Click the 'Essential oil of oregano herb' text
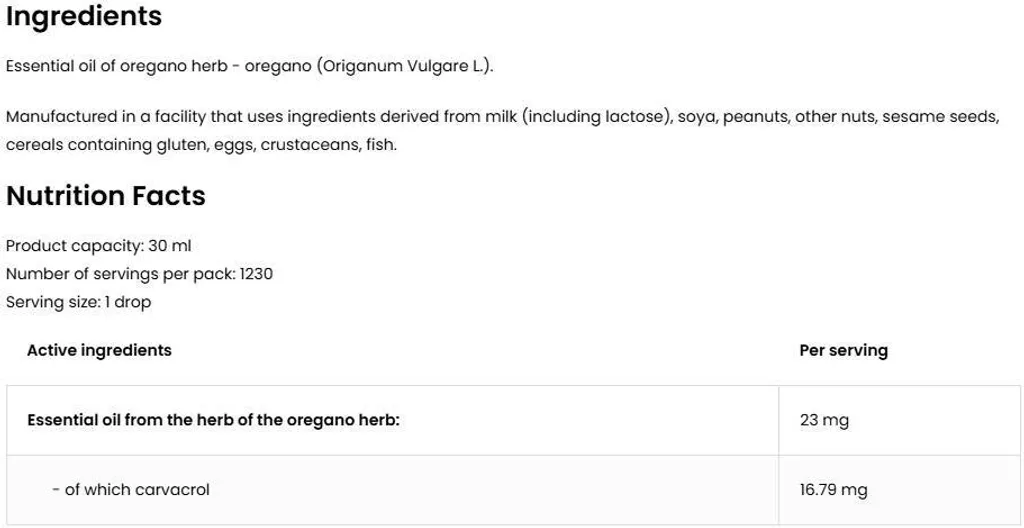This screenshot has width=1024, height=528. (118, 68)
